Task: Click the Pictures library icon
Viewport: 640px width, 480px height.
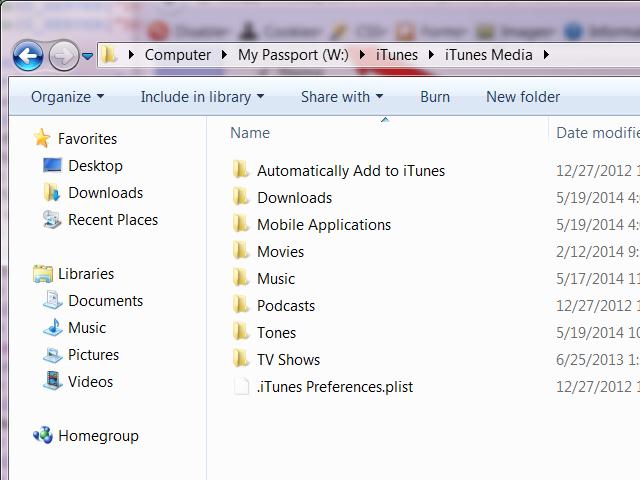Action: coord(52,355)
